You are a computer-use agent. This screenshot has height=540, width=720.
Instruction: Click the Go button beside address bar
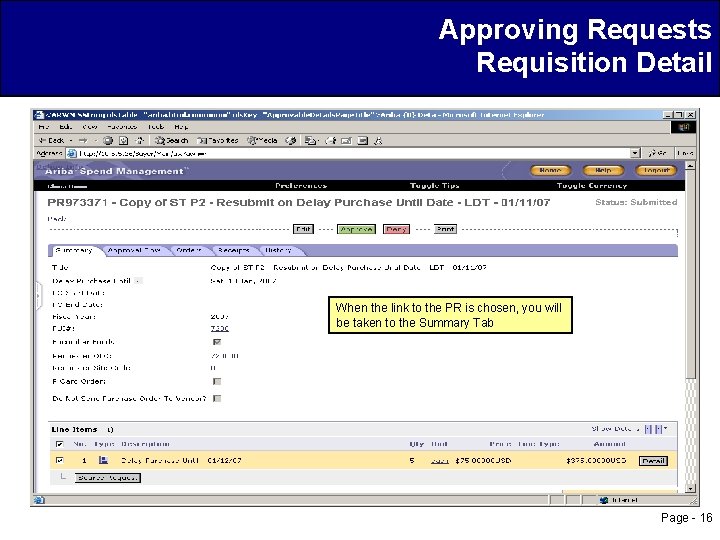tap(657, 153)
